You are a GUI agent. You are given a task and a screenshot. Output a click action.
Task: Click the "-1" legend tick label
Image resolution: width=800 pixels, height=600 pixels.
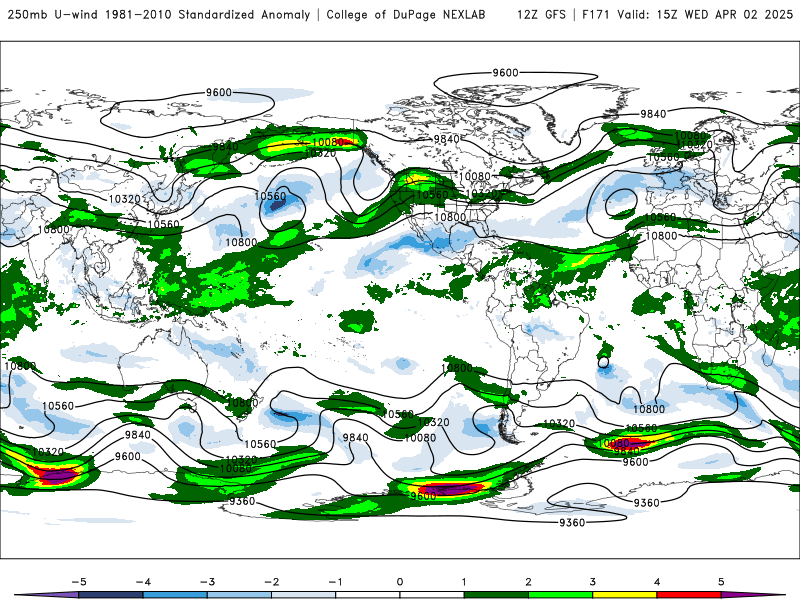coord(335,582)
